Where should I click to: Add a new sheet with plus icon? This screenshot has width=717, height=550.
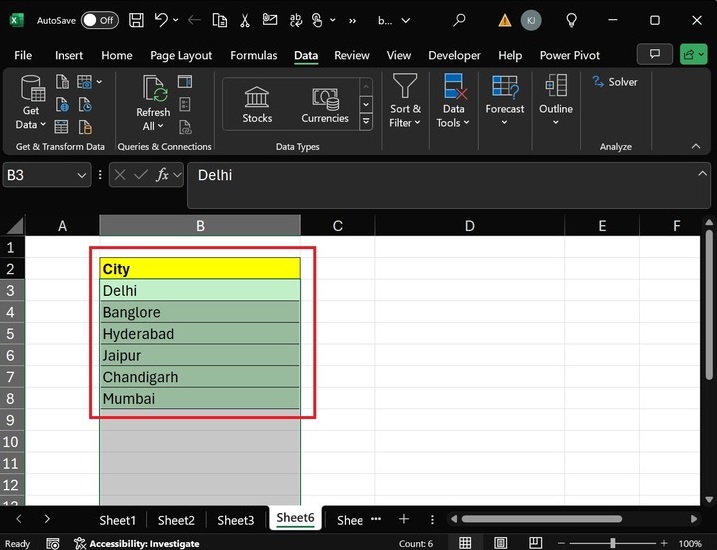tap(404, 519)
